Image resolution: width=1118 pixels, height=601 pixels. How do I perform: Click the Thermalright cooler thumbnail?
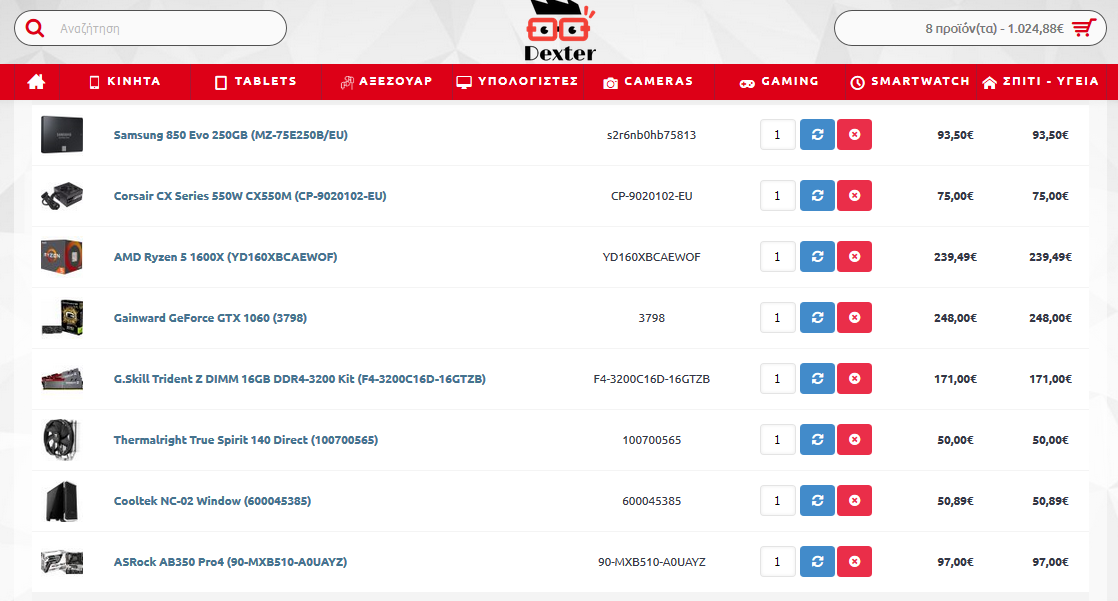pos(62,440)
